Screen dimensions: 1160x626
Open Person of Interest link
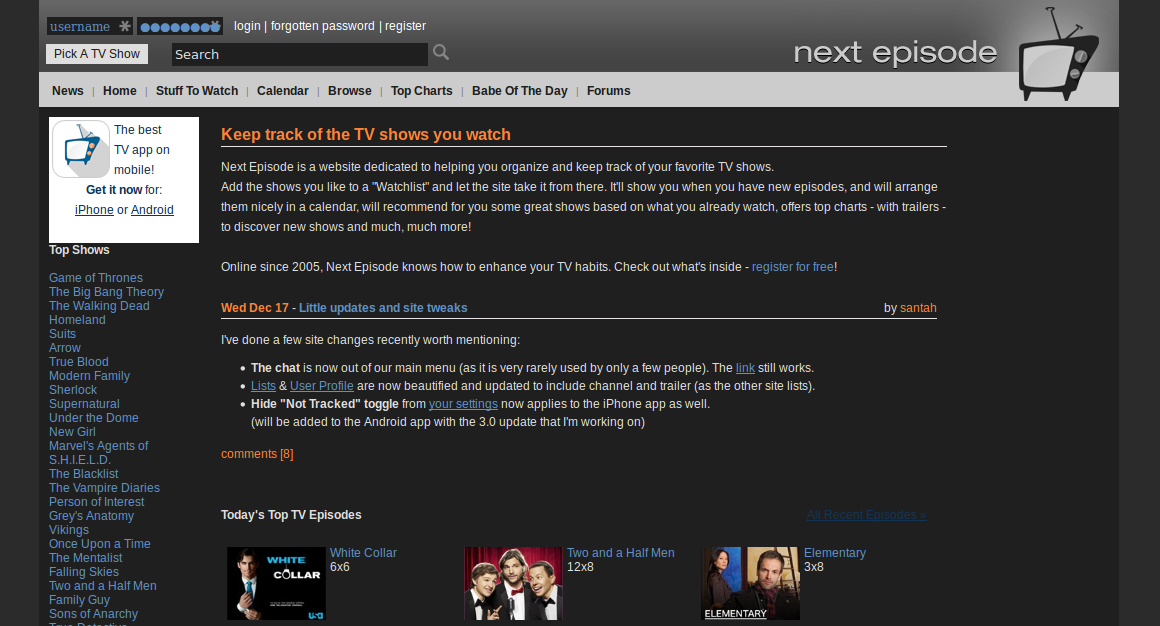(97, 503)
